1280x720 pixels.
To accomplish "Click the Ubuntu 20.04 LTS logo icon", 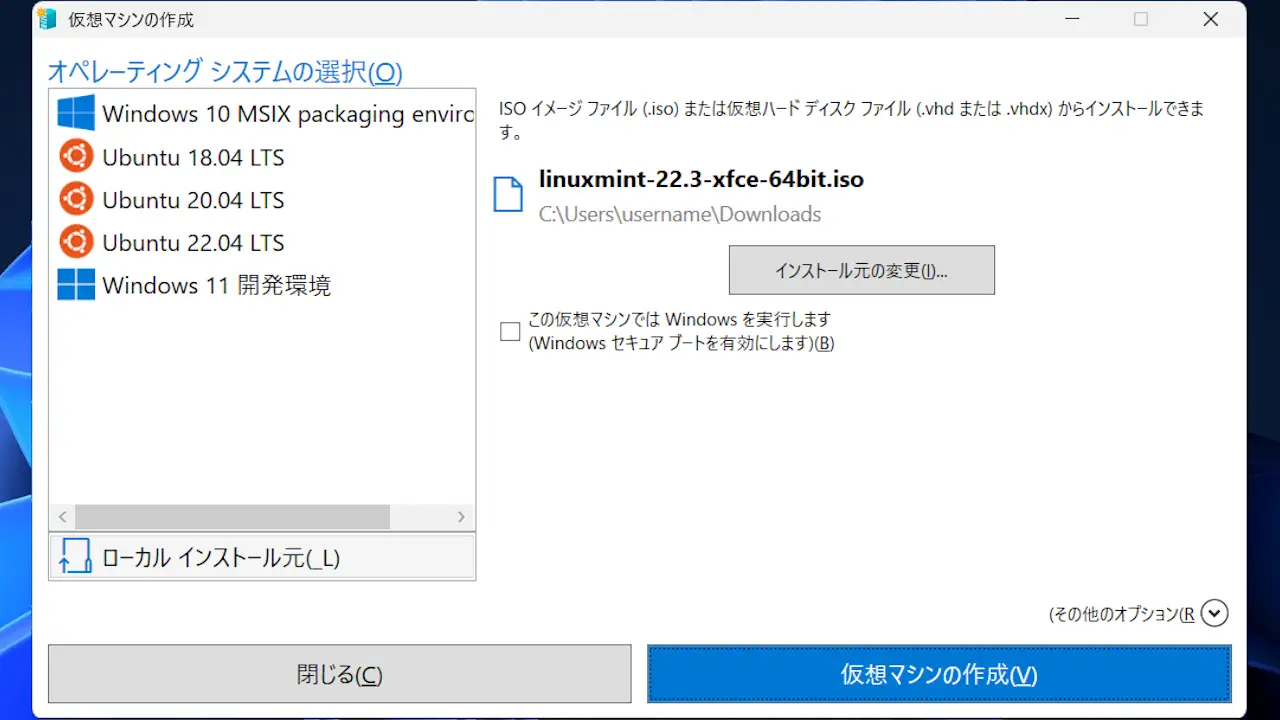I will pyautogui.click(x=76, y=200).
